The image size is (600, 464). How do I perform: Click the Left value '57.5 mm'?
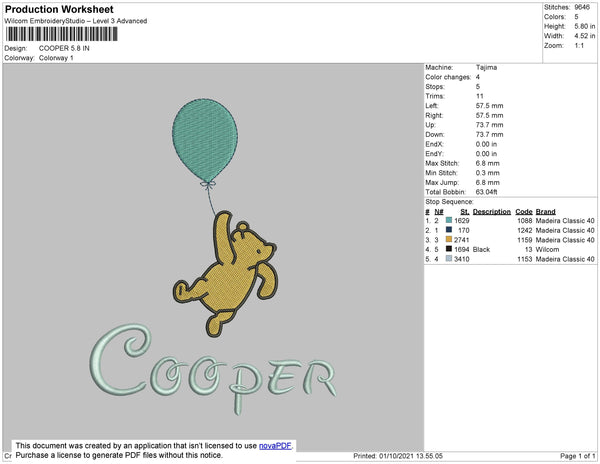click(x=489, y=106)
